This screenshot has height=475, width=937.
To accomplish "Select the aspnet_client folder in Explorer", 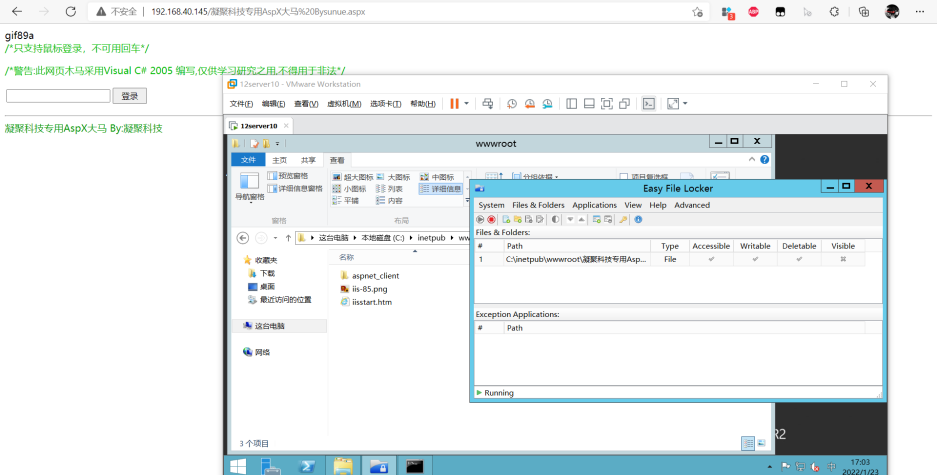I will coord(369,275).
